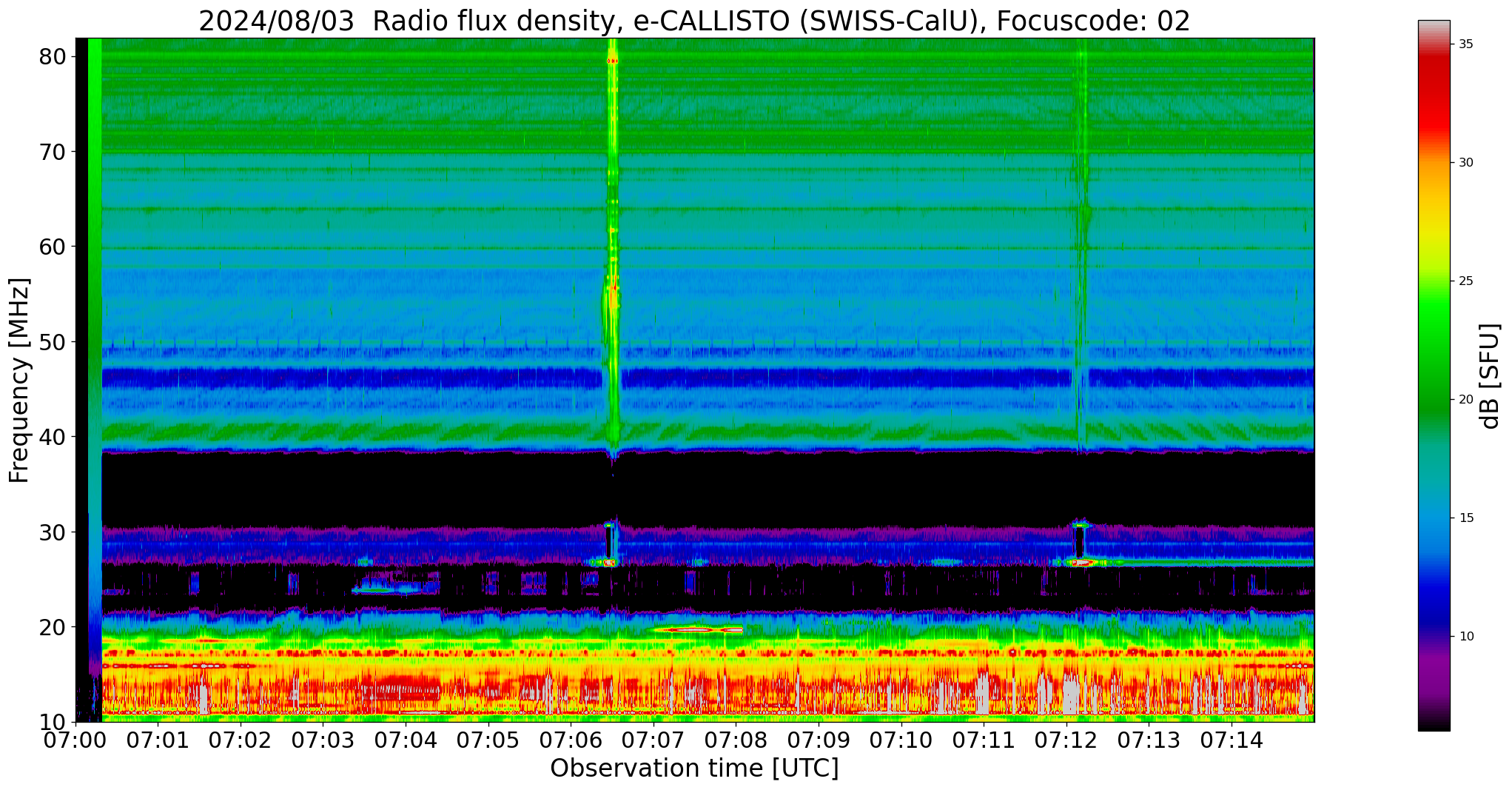Click the 07:12 time tick label
1512x790 pixels.
pyautogui.click(x=1066, y=740)
